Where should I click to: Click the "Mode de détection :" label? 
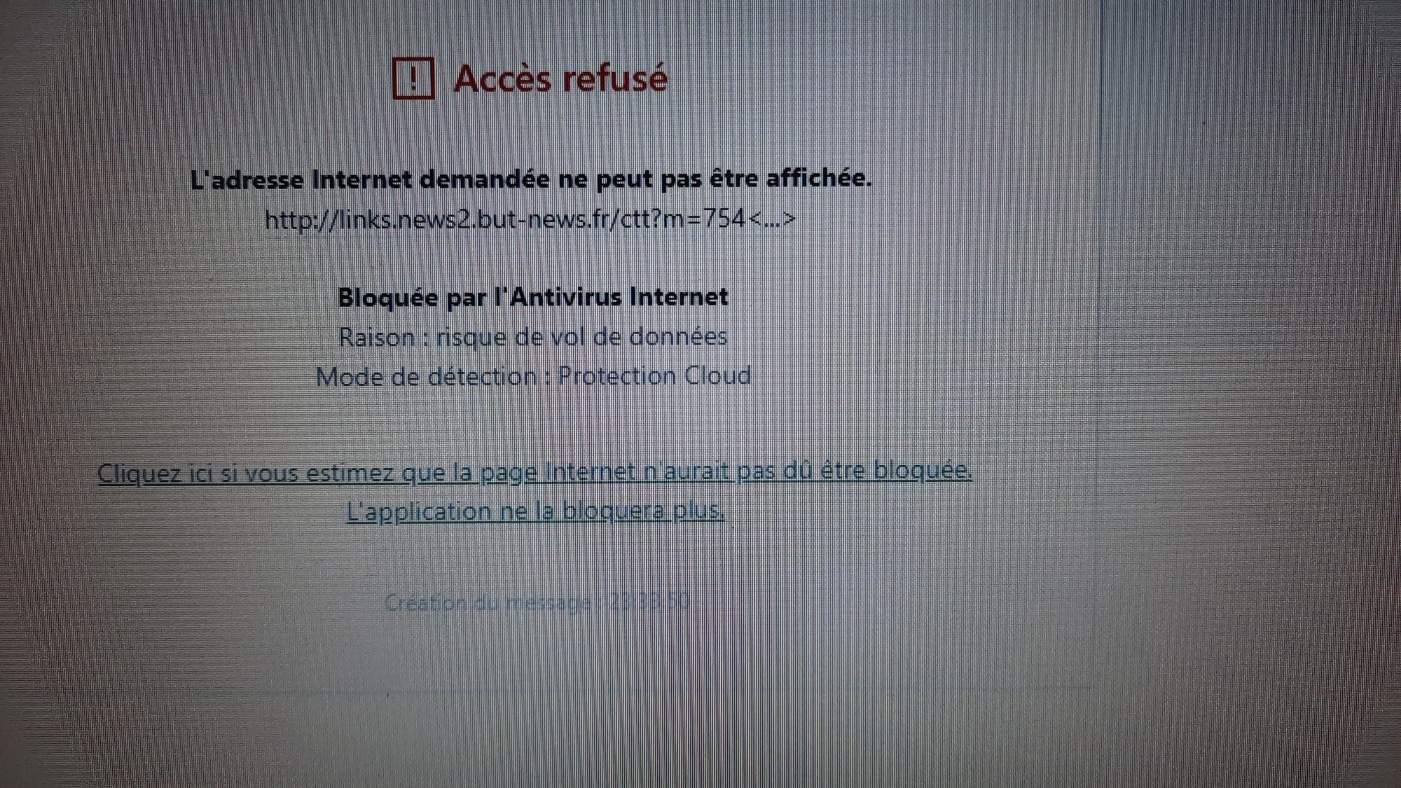434,377
